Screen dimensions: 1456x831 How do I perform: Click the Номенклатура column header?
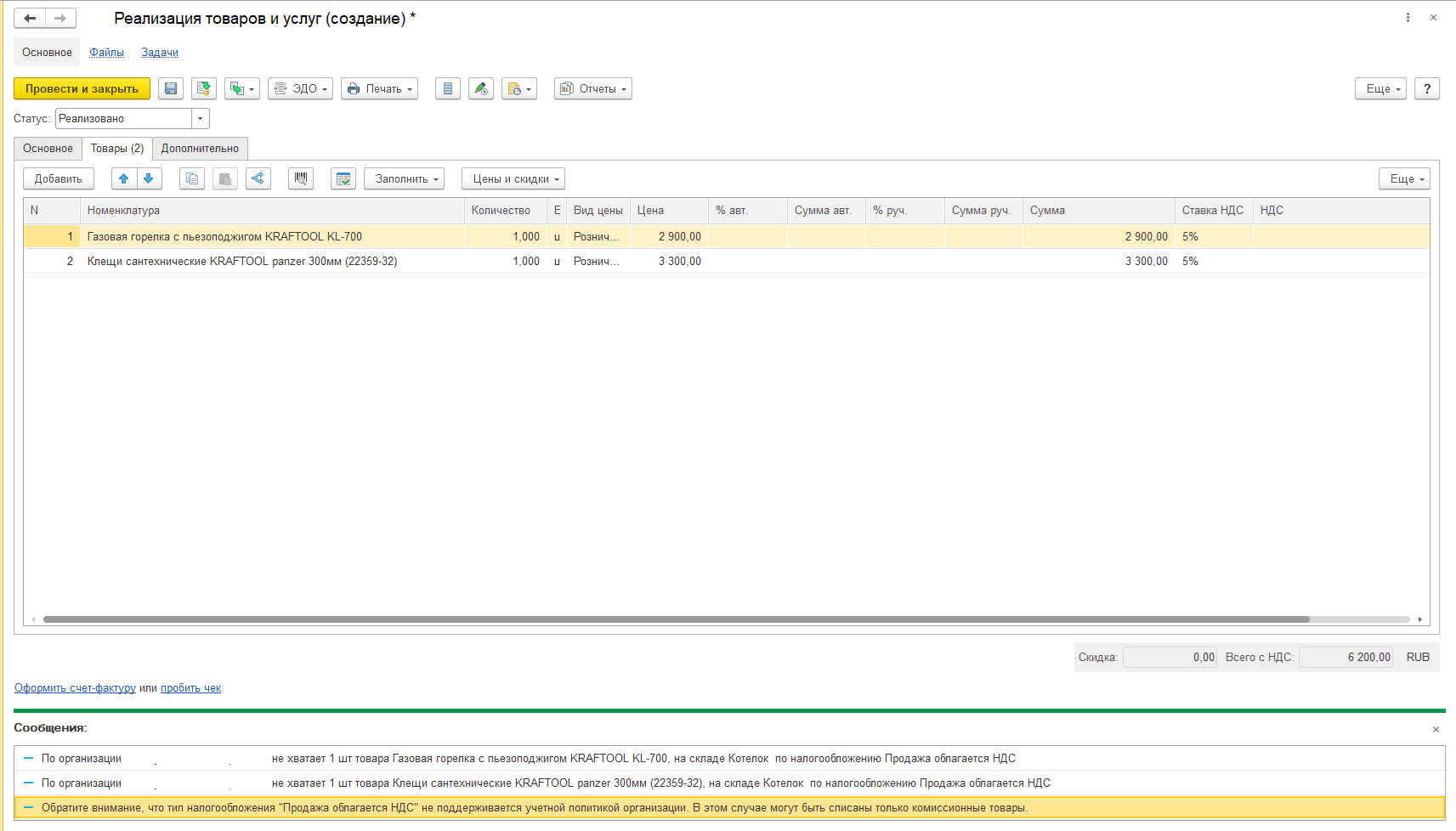(272, 211)
